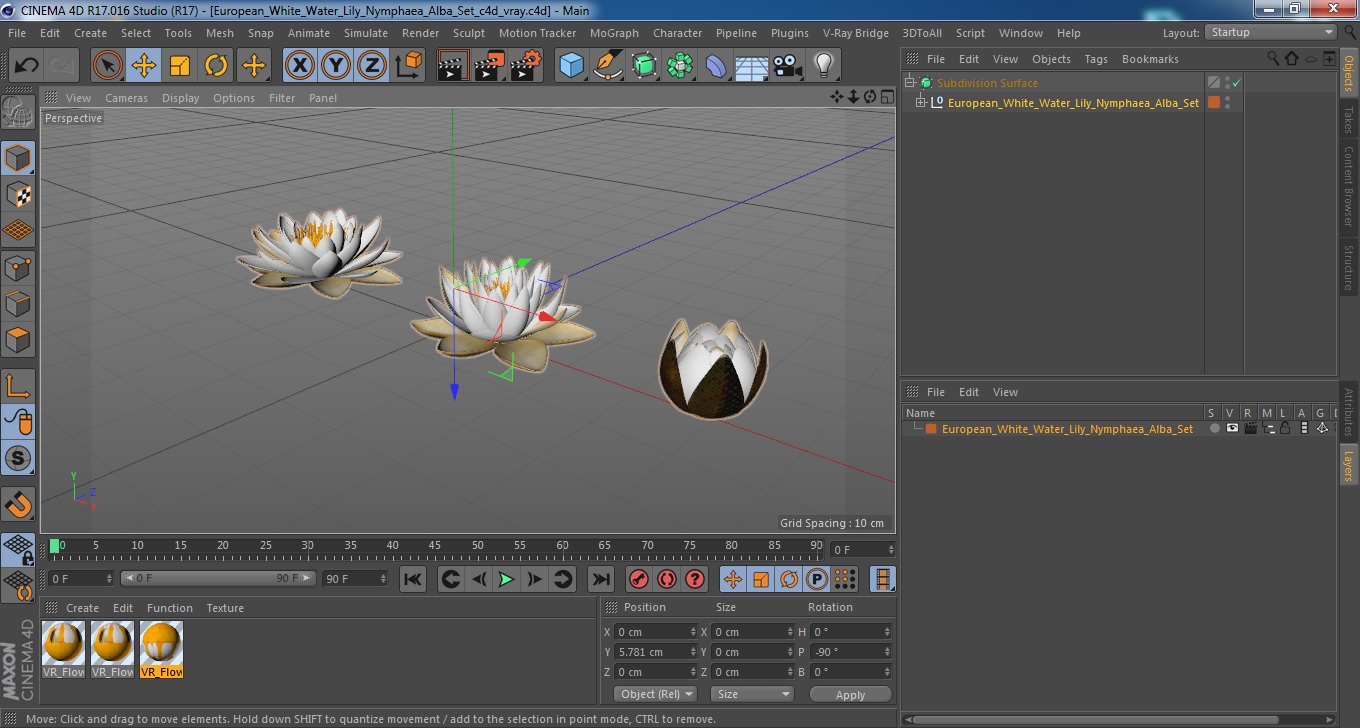Toggle Snap magnet icon
The image size is (1360, 728).
(x=18, y=503)
